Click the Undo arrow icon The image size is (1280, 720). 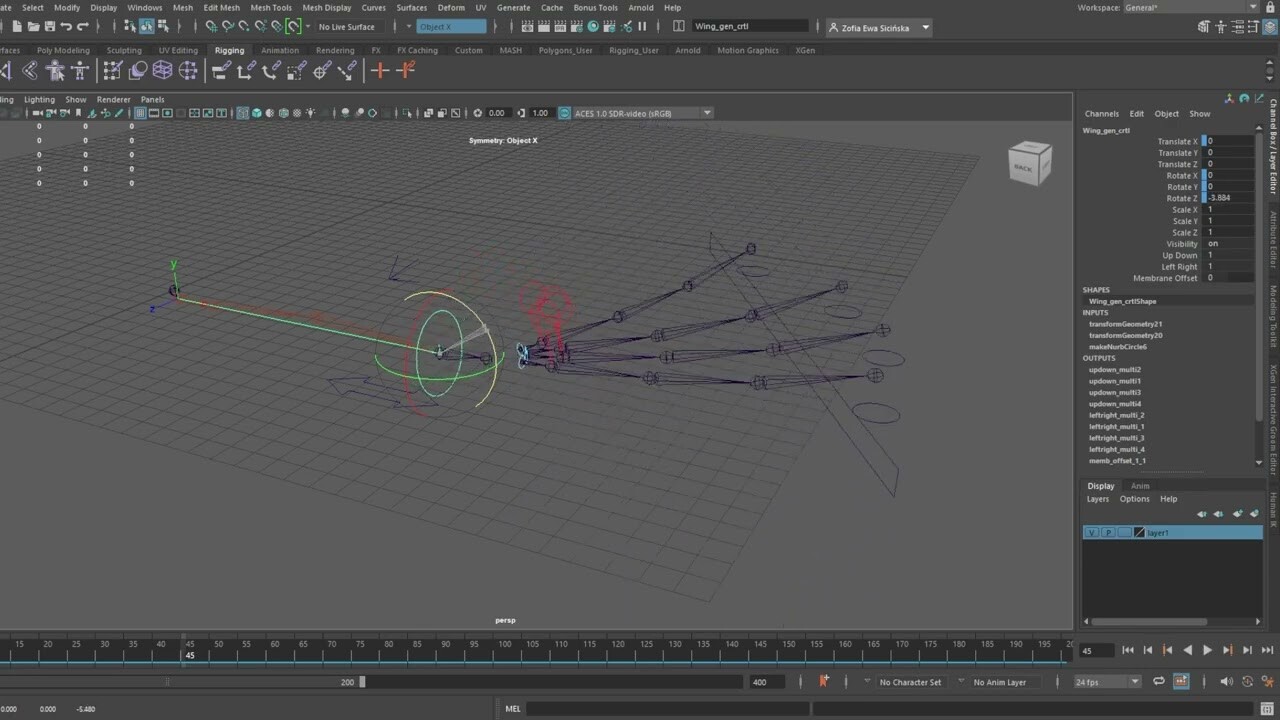tap(66, 27)
